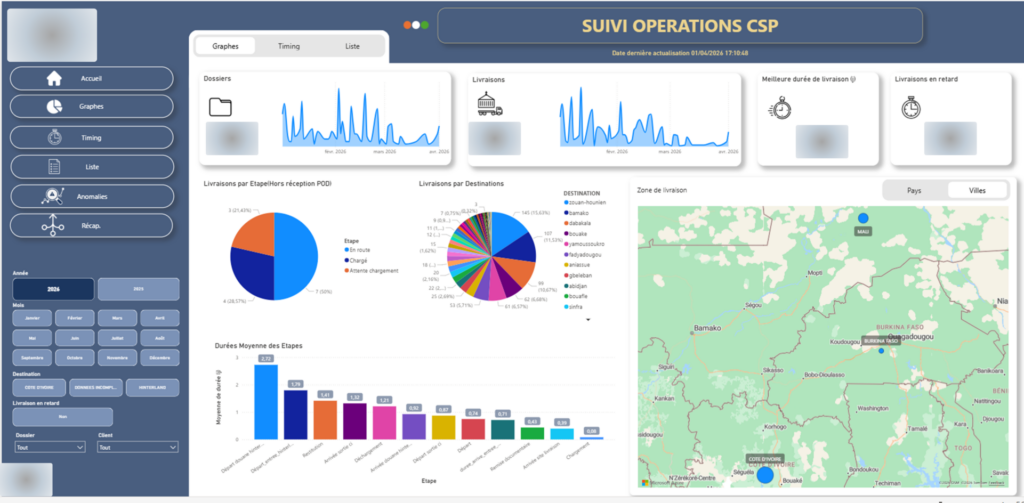
Task: Expand the Dossier dropdown
Action: [50, 447]
